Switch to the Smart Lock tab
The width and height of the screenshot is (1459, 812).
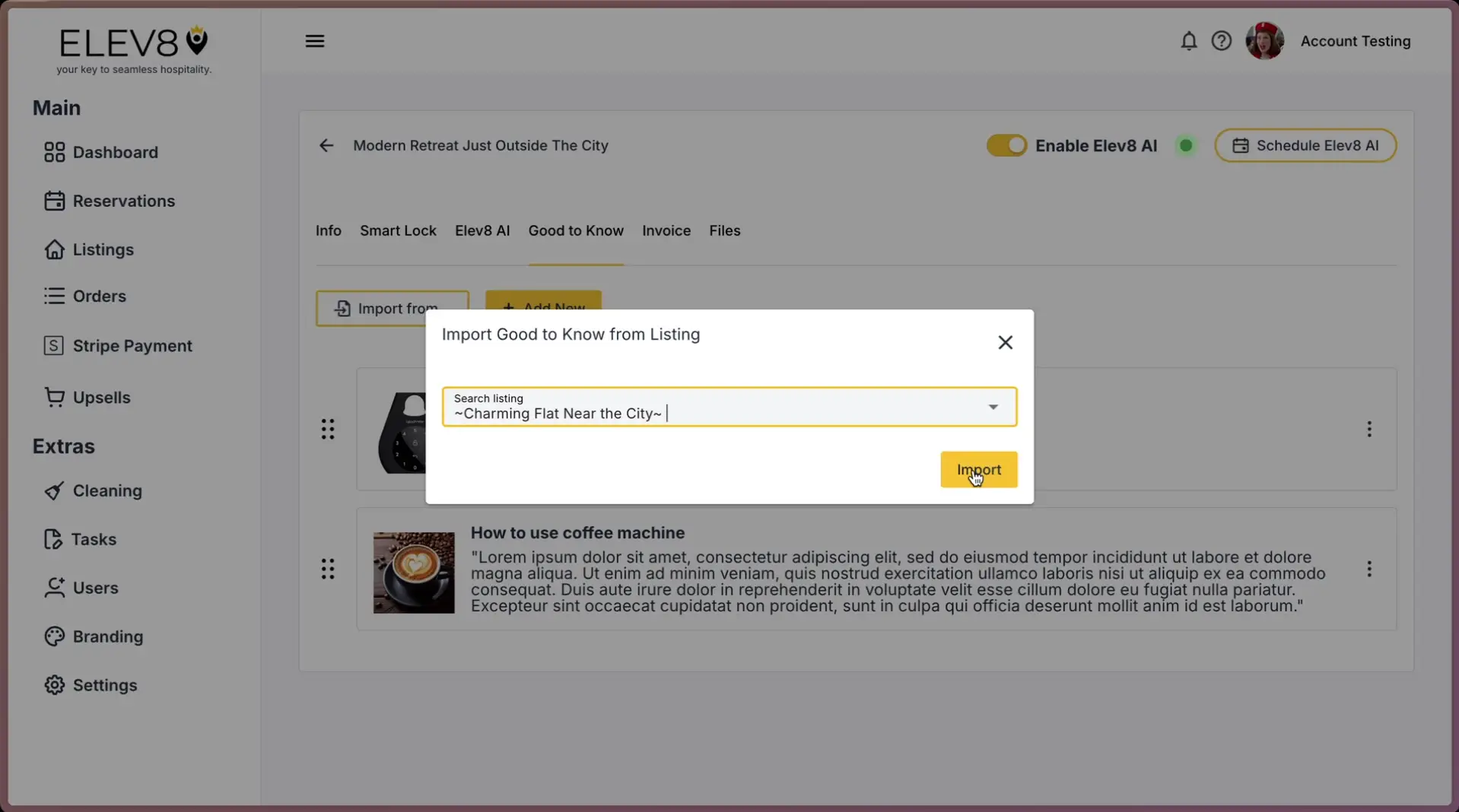click(x=397, y=230)
